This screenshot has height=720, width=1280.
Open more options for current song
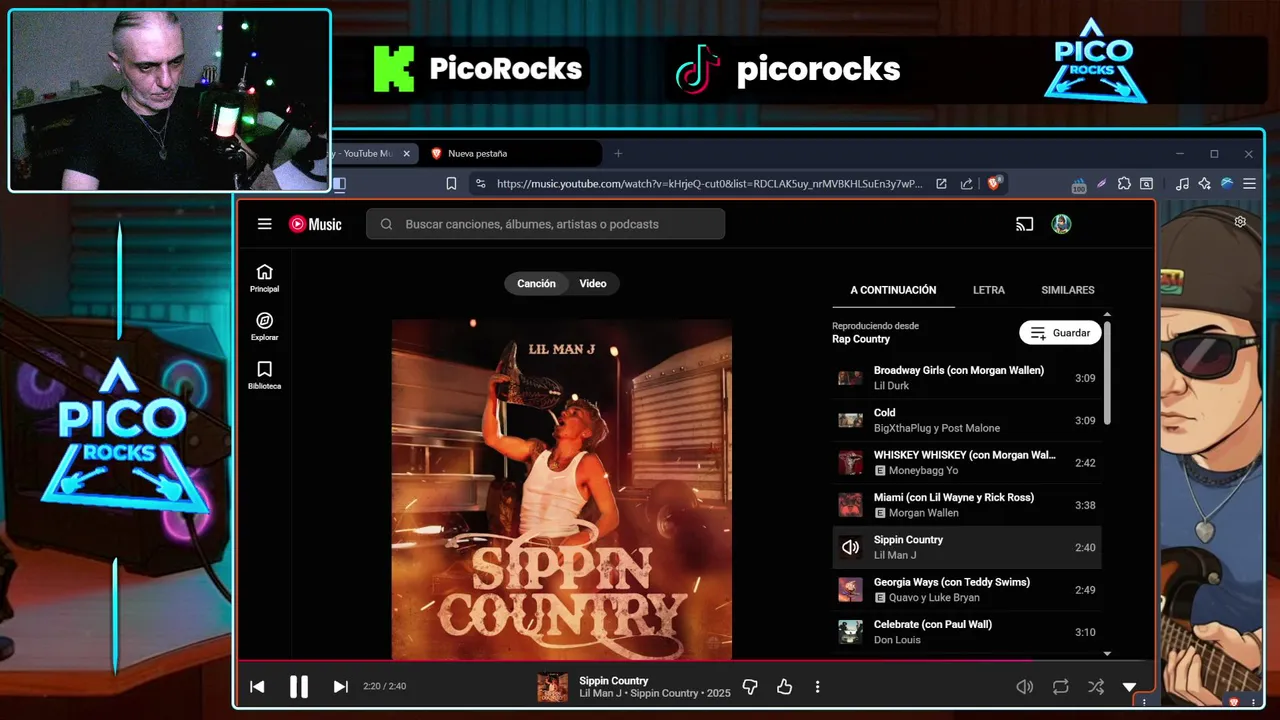(x=817, y=687)
